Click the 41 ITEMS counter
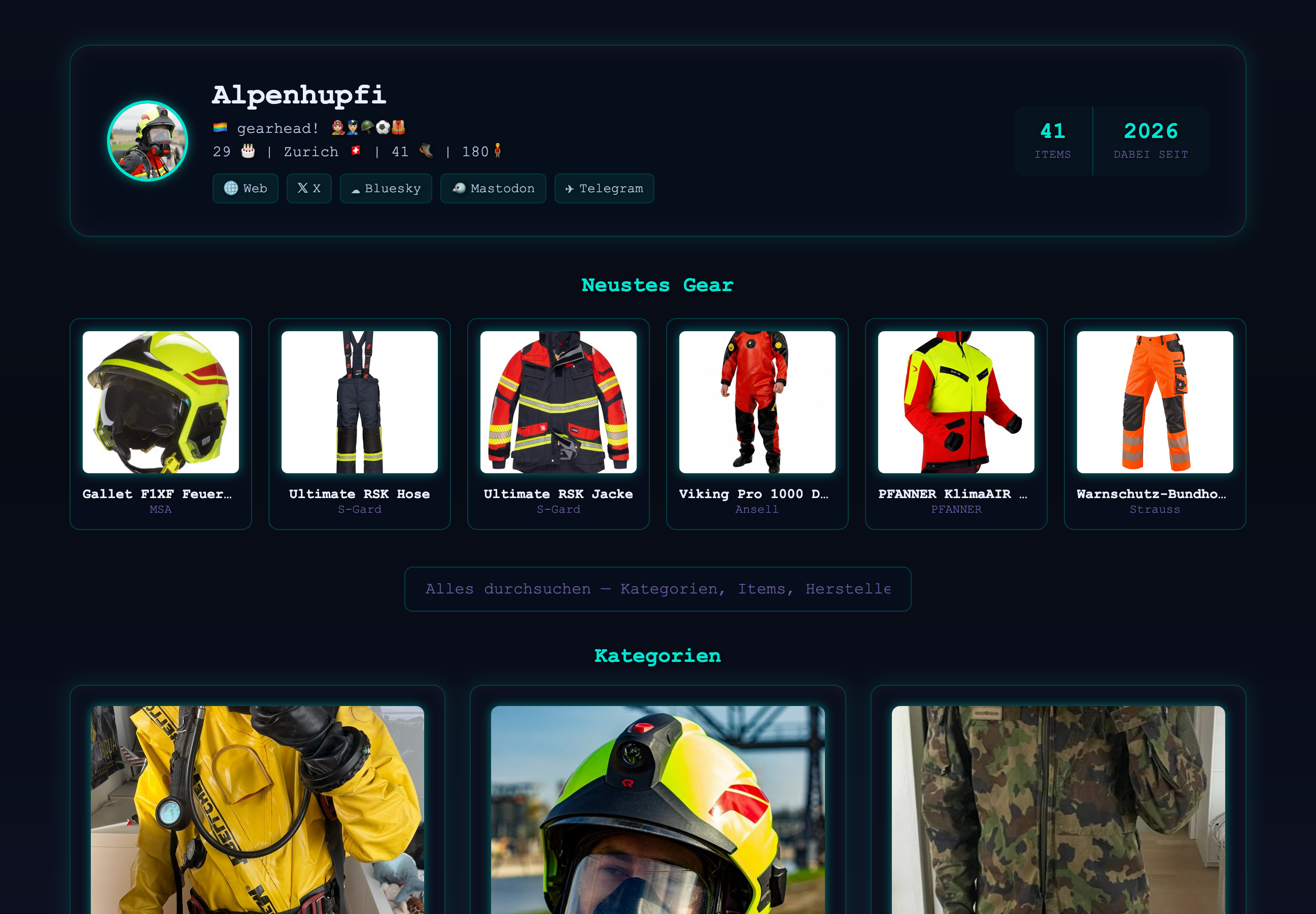Screen dimensions: 1316x914 click(x=1053, y=141)
